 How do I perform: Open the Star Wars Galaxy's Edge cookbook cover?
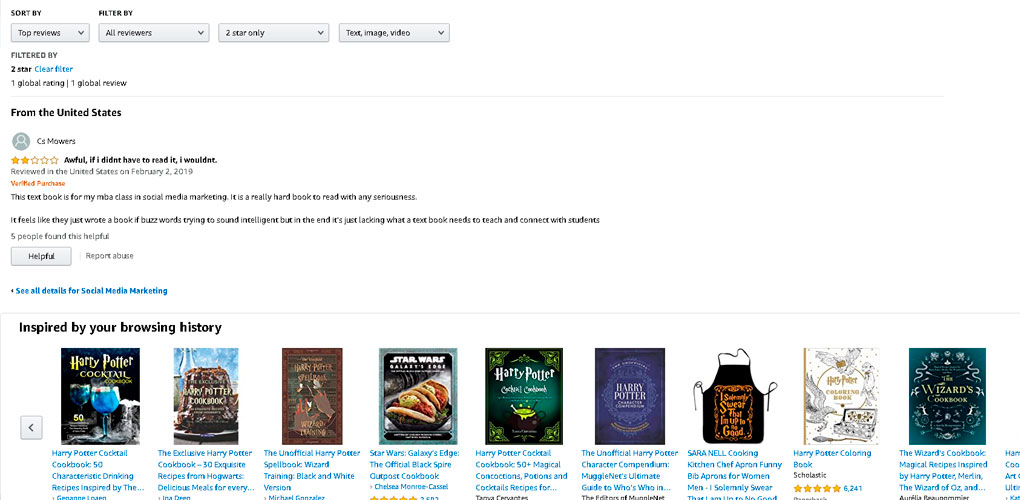(418, 396)
